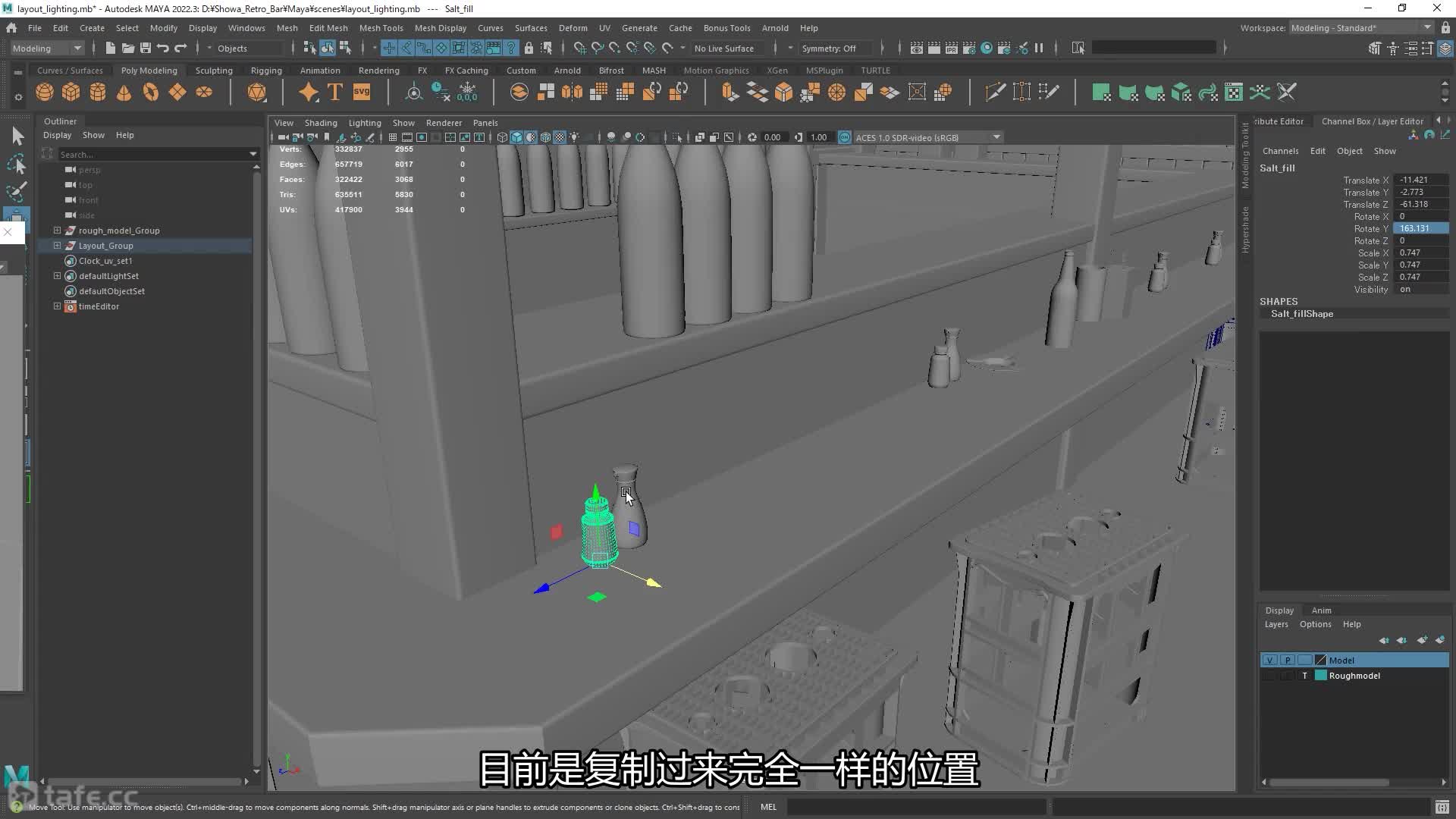Toggle textured display in viewport

point(560,137)
